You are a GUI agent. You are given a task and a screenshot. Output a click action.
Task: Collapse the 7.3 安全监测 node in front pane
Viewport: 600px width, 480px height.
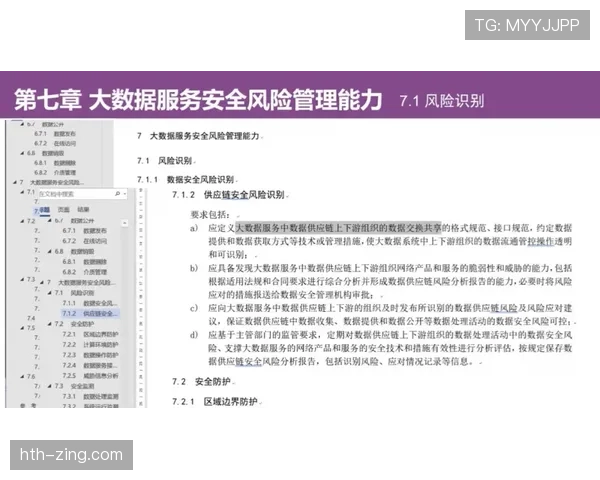click(49, 386)
